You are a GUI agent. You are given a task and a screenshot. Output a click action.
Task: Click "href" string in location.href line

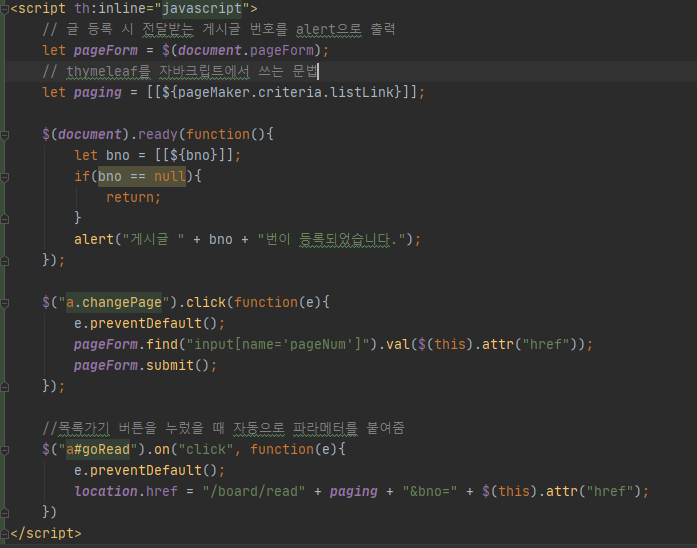coord(610,492)
